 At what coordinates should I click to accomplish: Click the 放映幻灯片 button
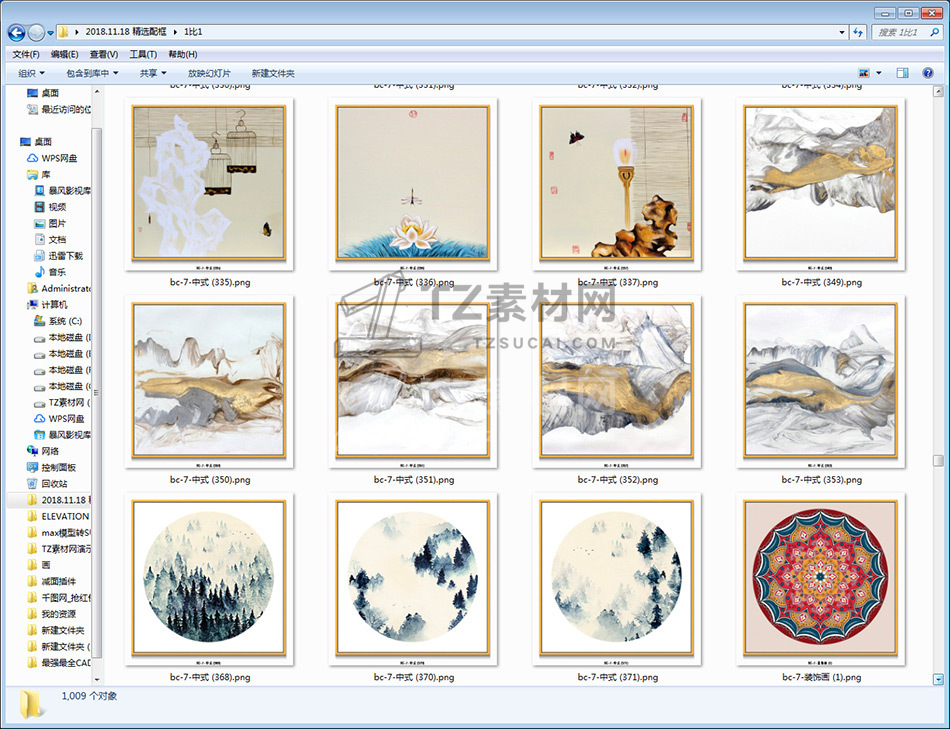tap(209, 73)
